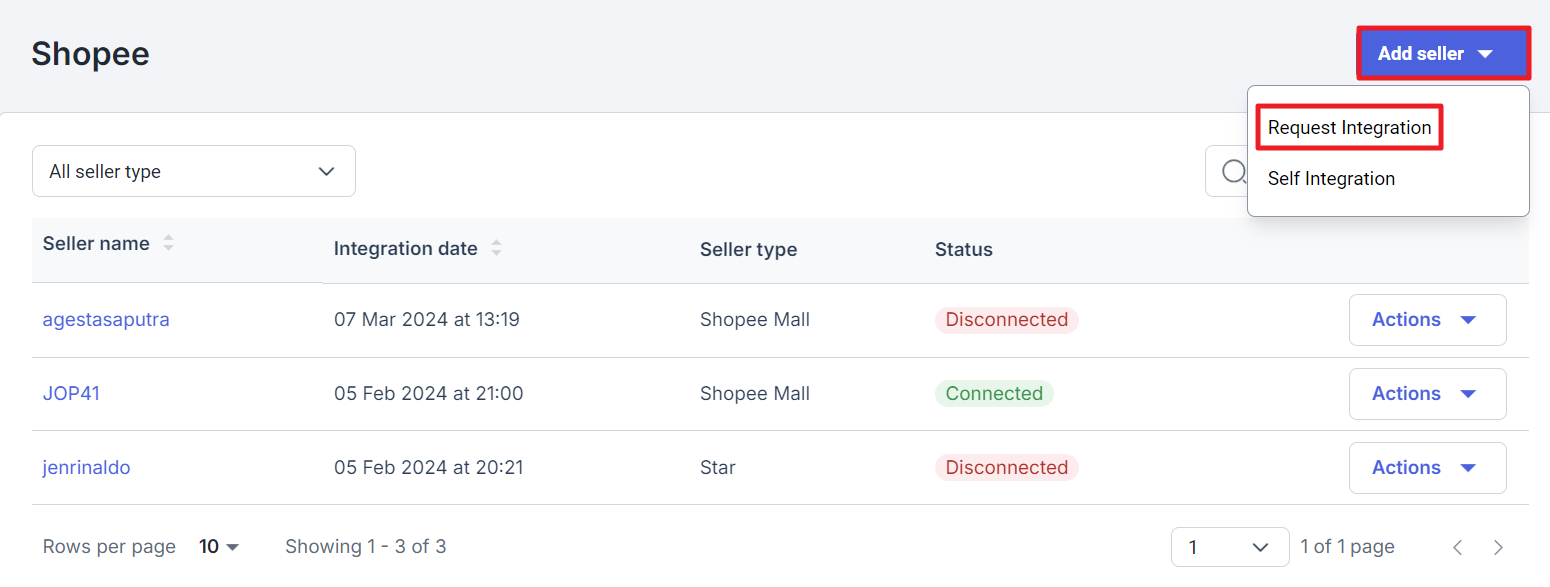1550x587 pixels.
Task: Go to next page chevron
Action: [1498, 547]
